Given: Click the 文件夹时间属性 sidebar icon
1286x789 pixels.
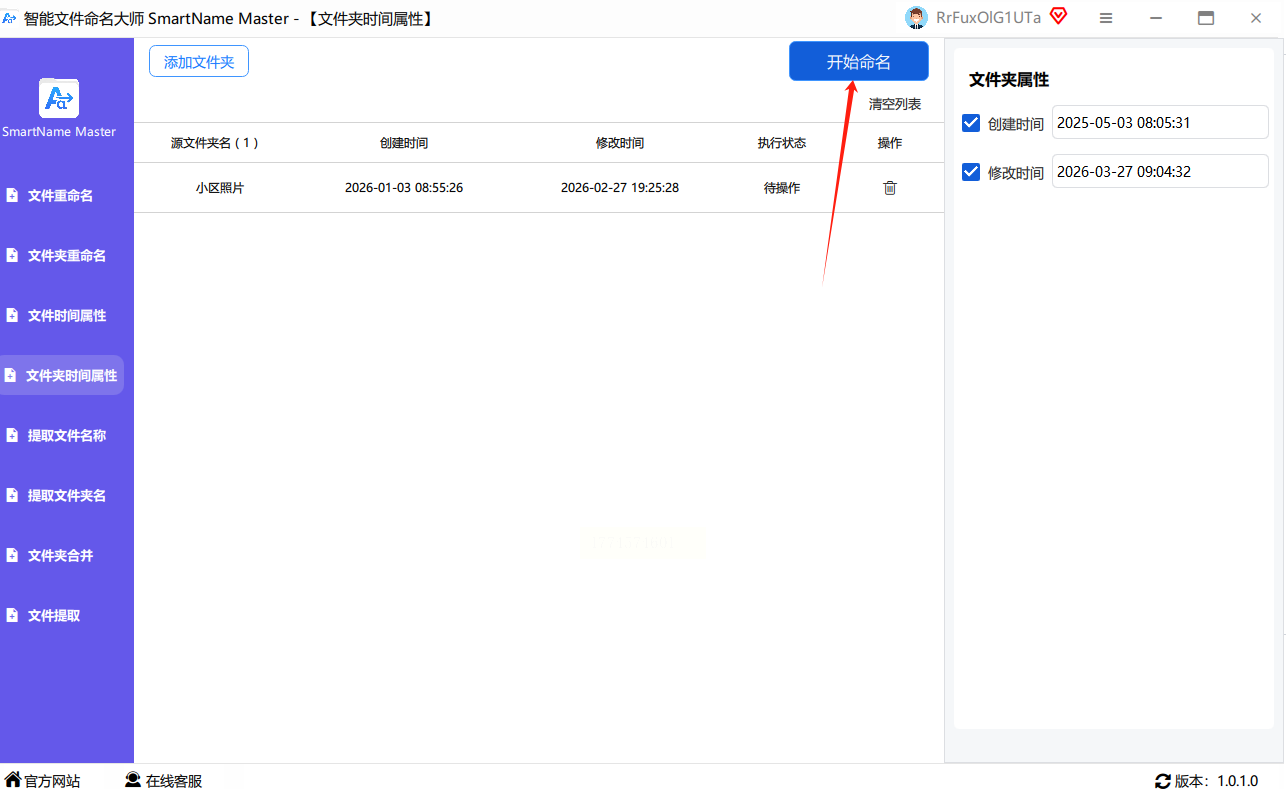Looking at the screenshot, I should pos(10,376).
